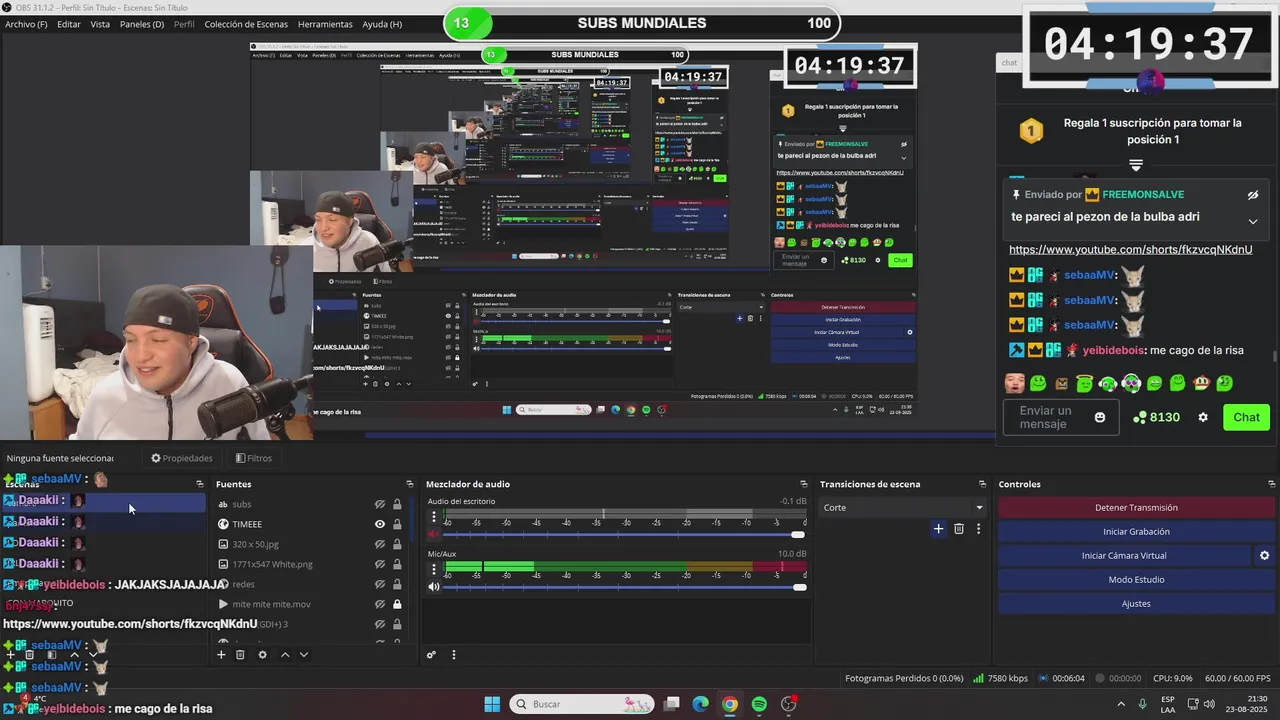Click the Windows taskbar Buscar search box
Screen dimensions: 1280x720
pos(582,704)
